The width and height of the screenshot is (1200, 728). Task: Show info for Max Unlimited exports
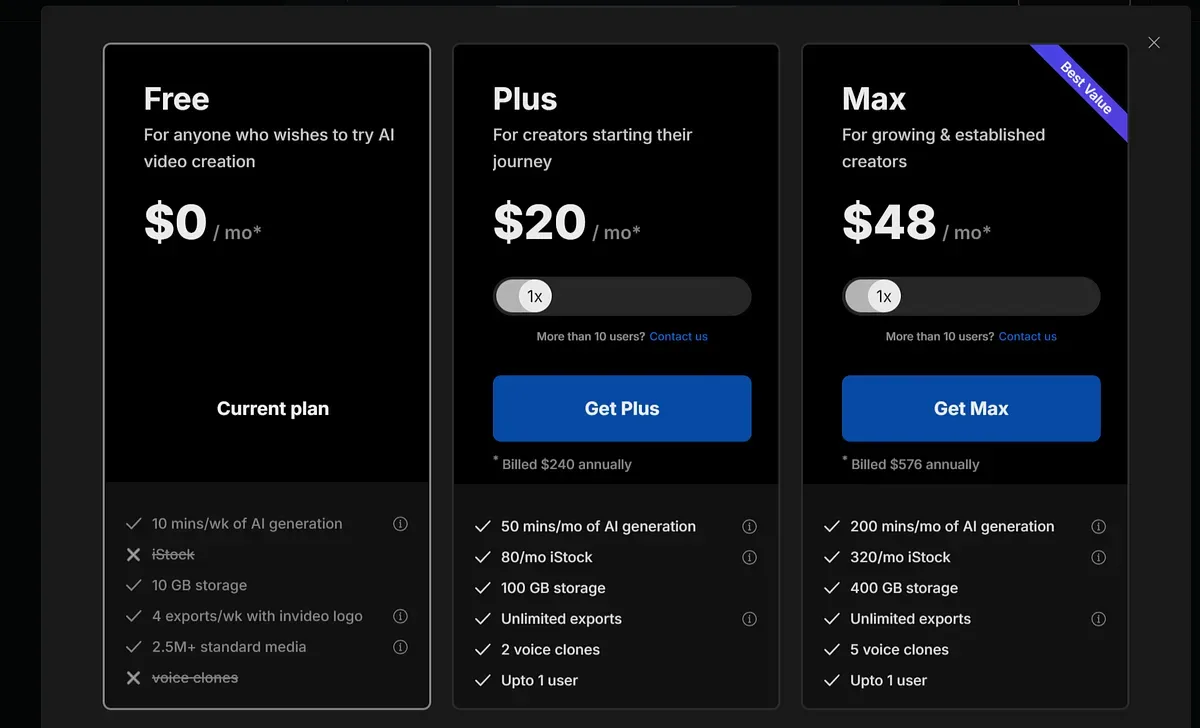(1098, 619)
